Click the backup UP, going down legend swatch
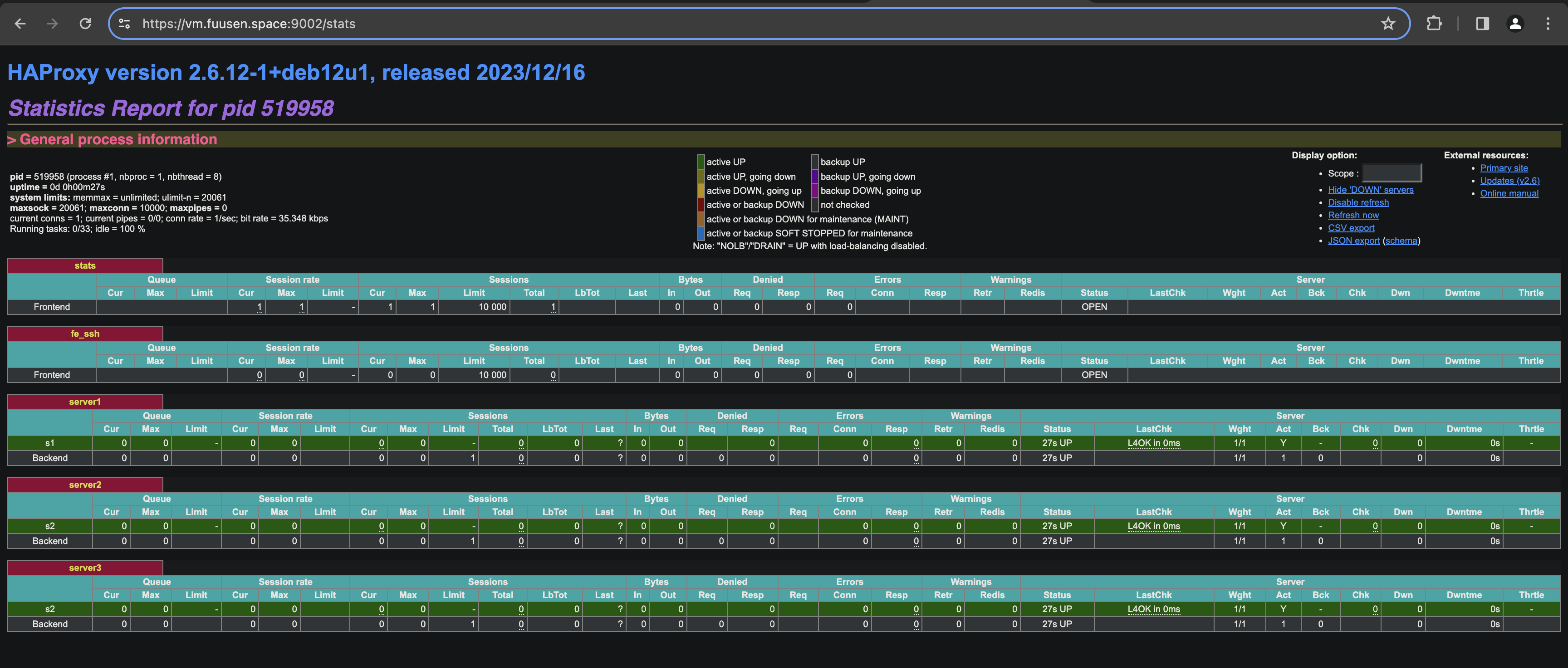The width and height of the screenshot is (1568, 668). pos(815,177)
